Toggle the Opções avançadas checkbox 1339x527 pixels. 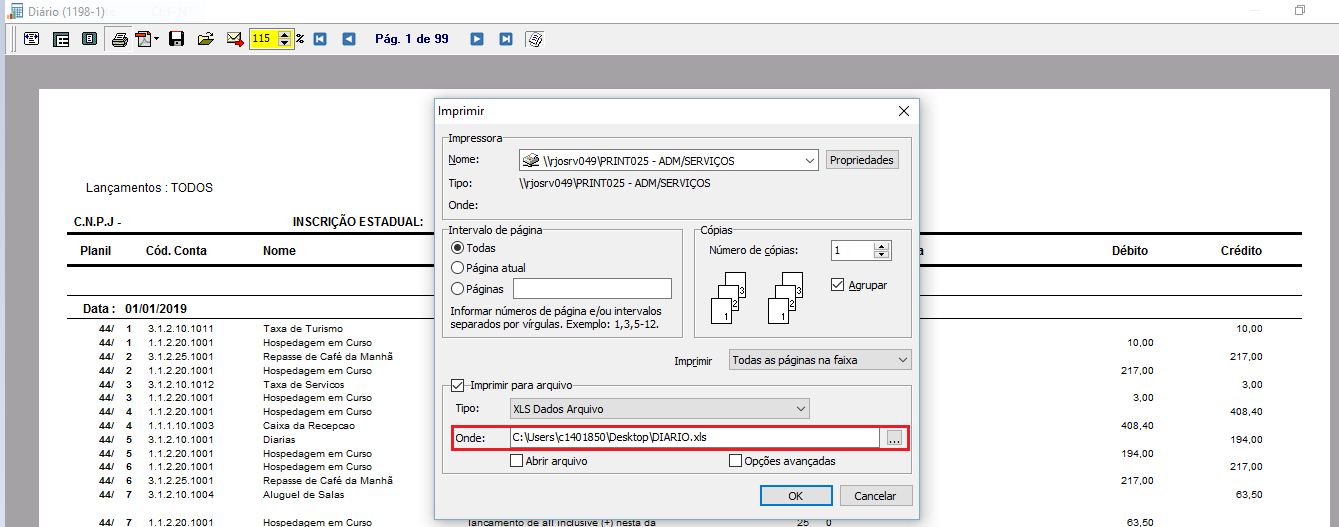[x=735, y=461]
